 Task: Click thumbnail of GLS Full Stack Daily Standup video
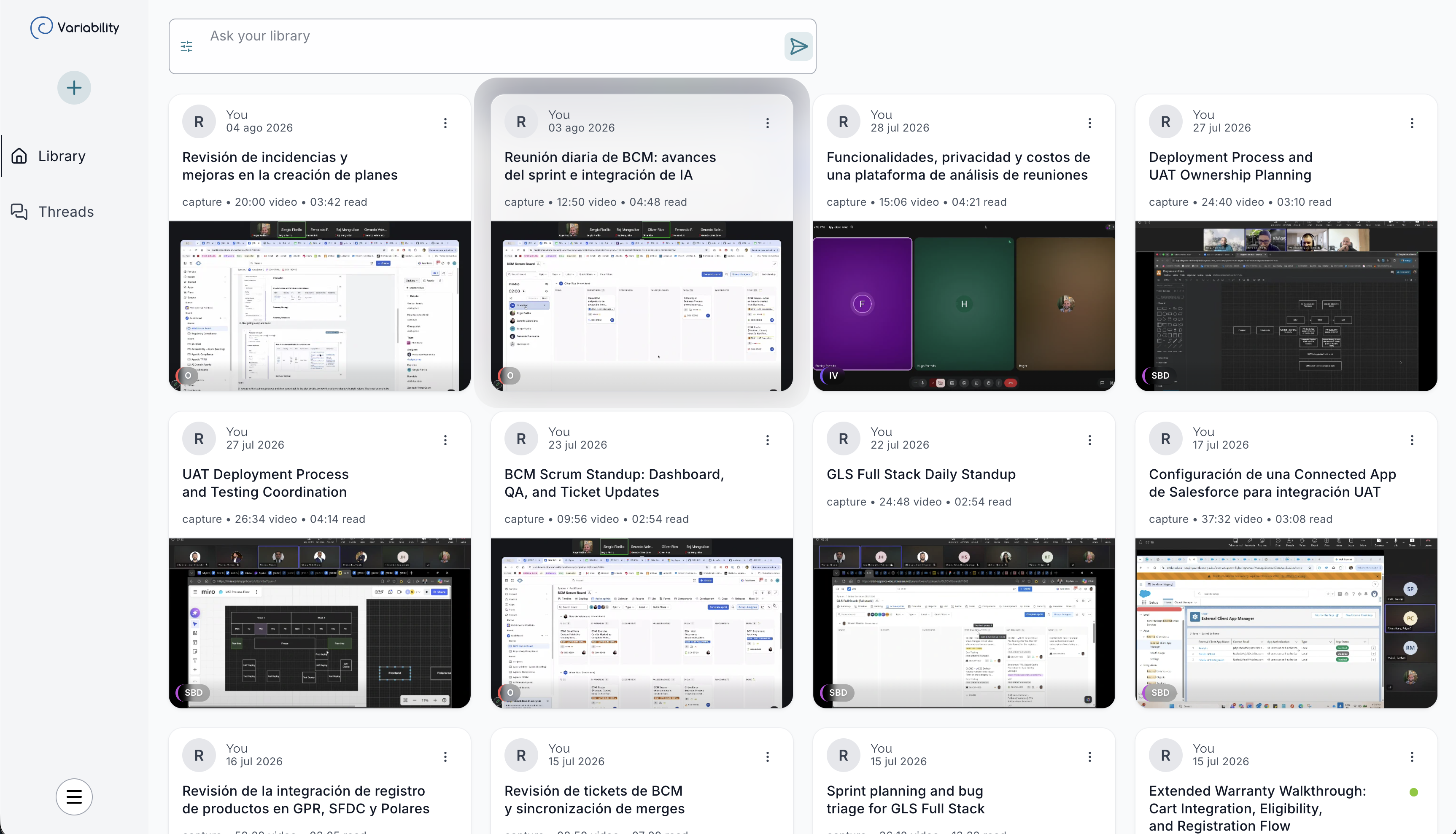[x=964, y=623]
